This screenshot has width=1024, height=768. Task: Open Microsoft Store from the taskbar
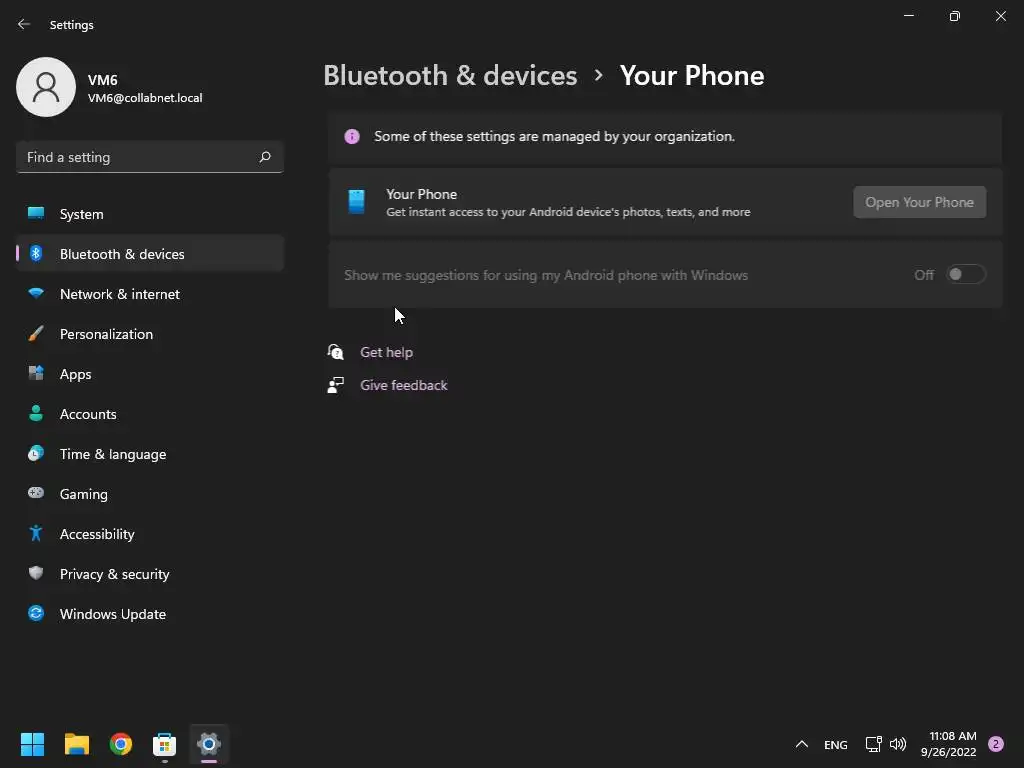point(165,744)
